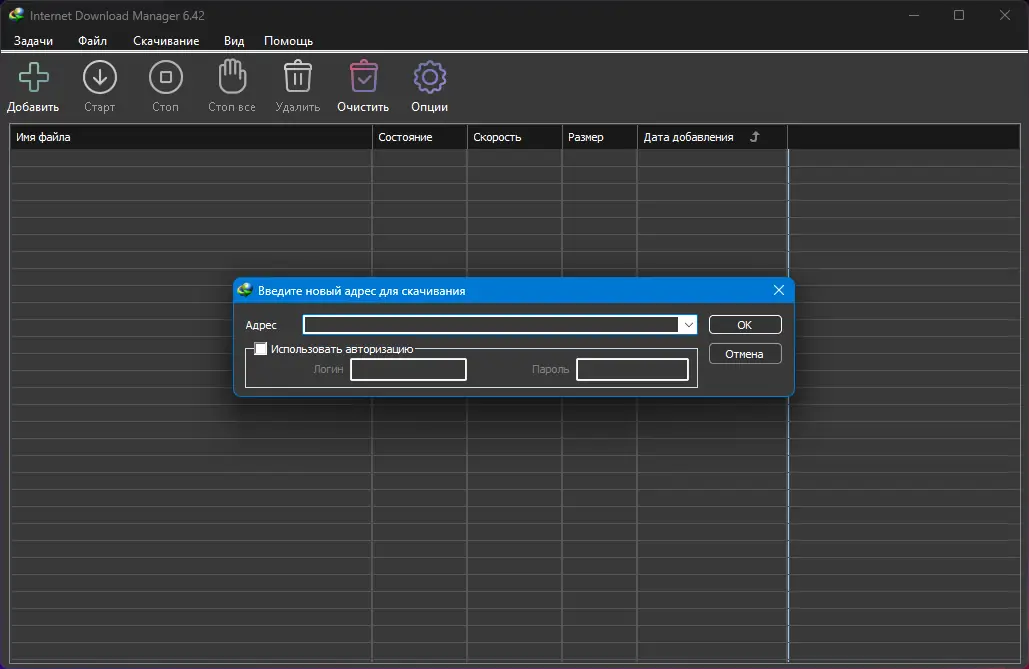
Task: Open the Помощь menu
Action: pyautogui.click(x=288, y=41)
